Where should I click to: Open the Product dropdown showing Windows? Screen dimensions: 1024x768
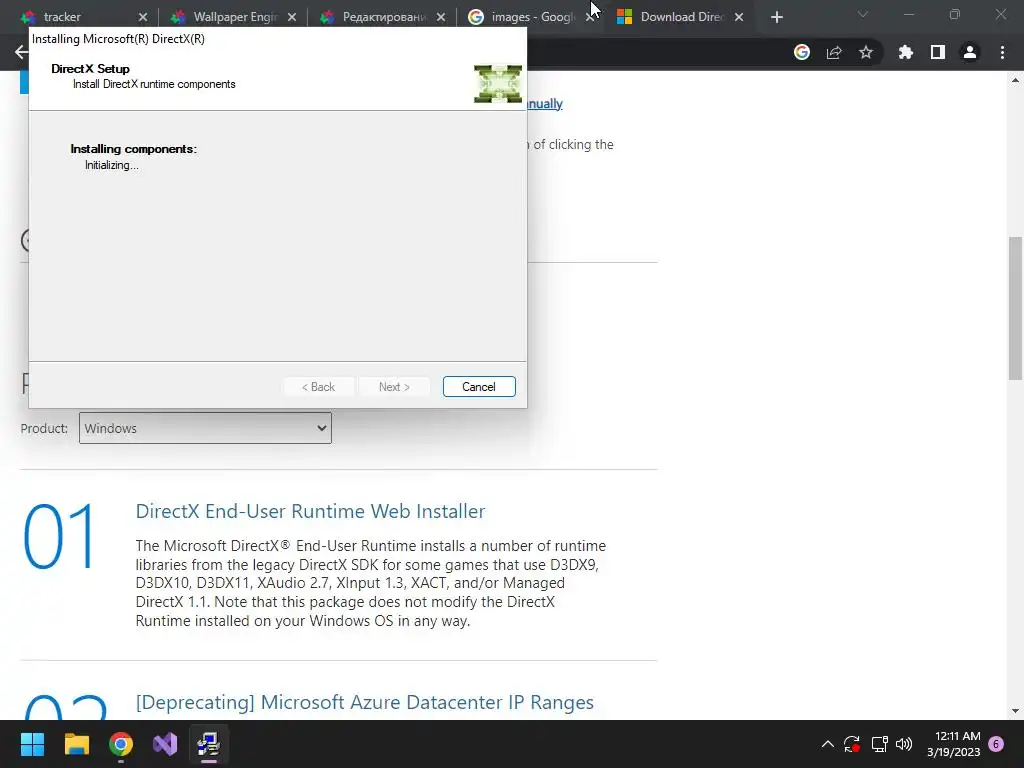pos(205,428)
